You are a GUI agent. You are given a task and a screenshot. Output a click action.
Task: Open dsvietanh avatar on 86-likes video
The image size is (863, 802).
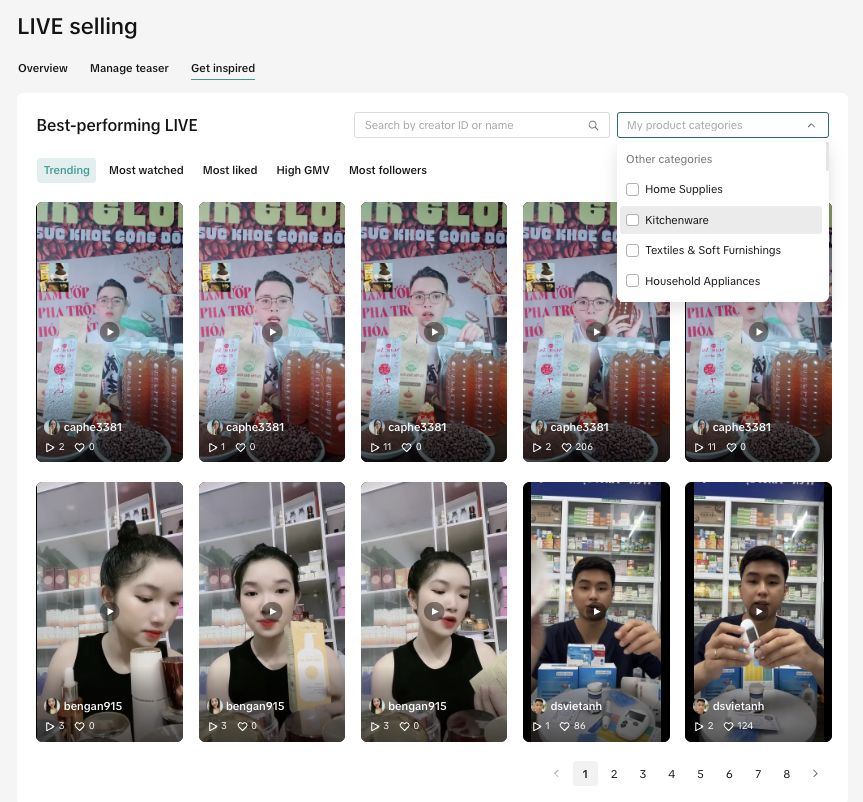pyautogui.click(x=538, y=706)
